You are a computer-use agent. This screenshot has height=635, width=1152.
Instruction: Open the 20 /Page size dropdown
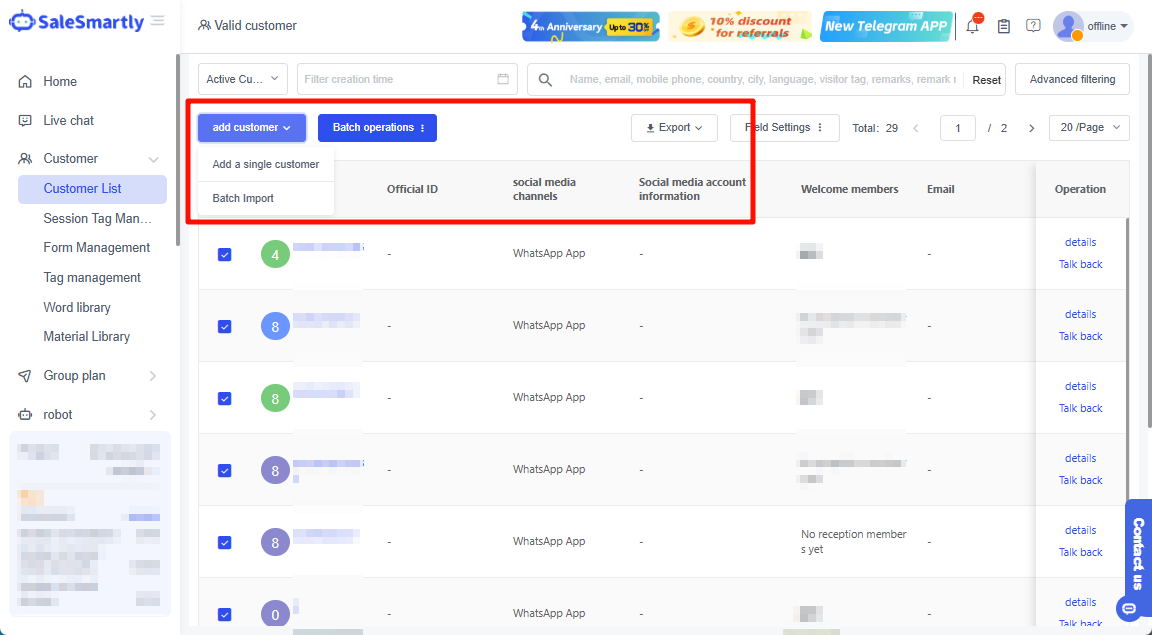click(x=1088, y=128)
